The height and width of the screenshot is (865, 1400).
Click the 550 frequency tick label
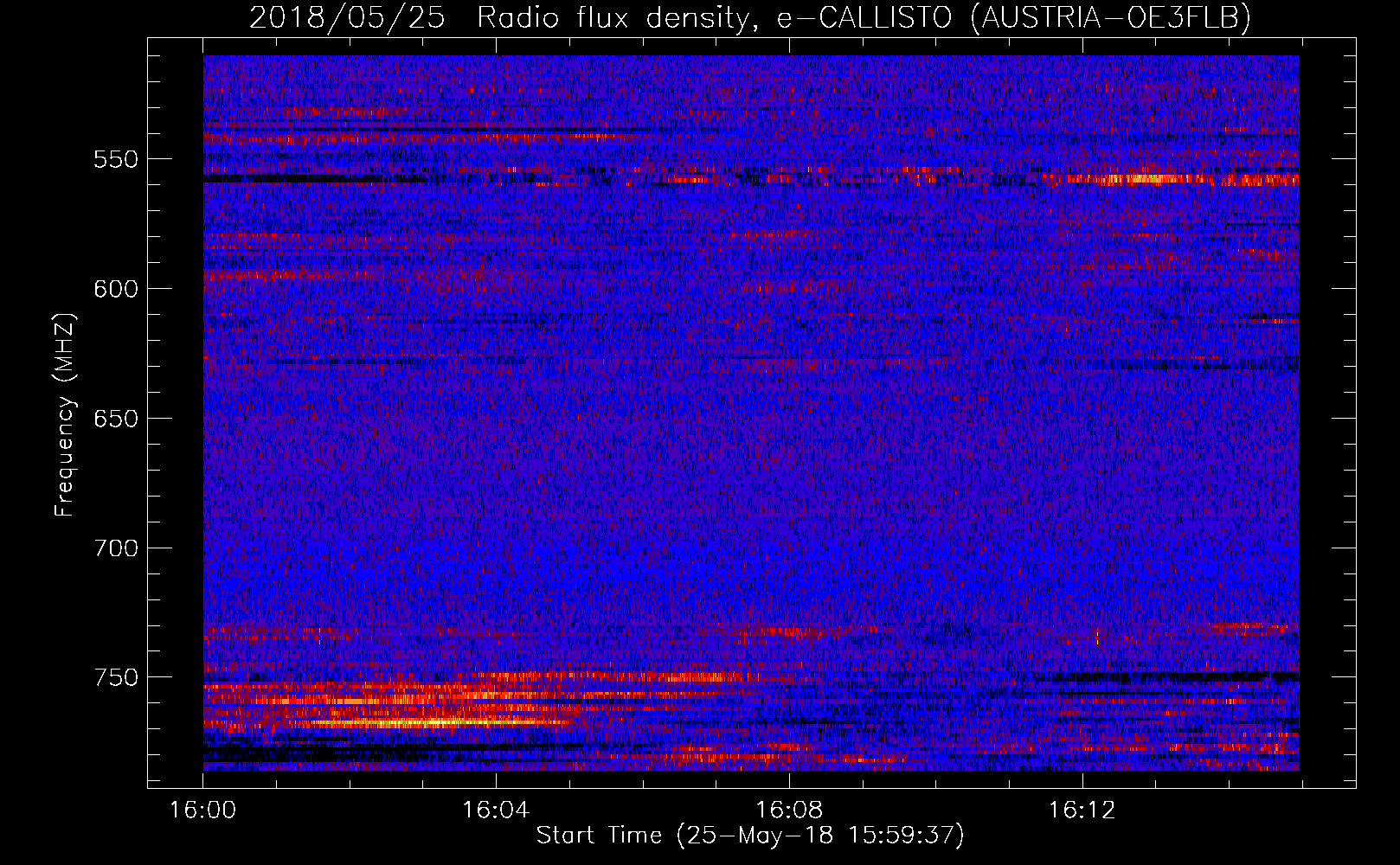coord(116,159)
